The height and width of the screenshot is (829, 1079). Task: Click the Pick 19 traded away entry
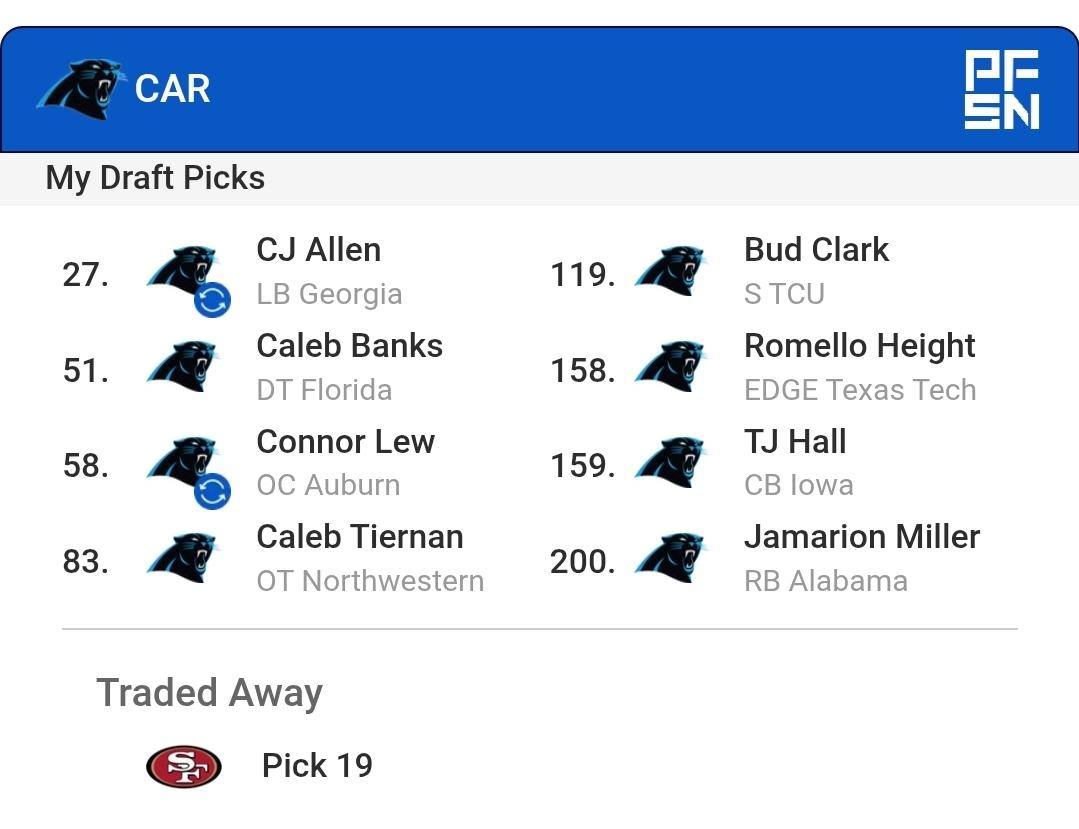317,766
